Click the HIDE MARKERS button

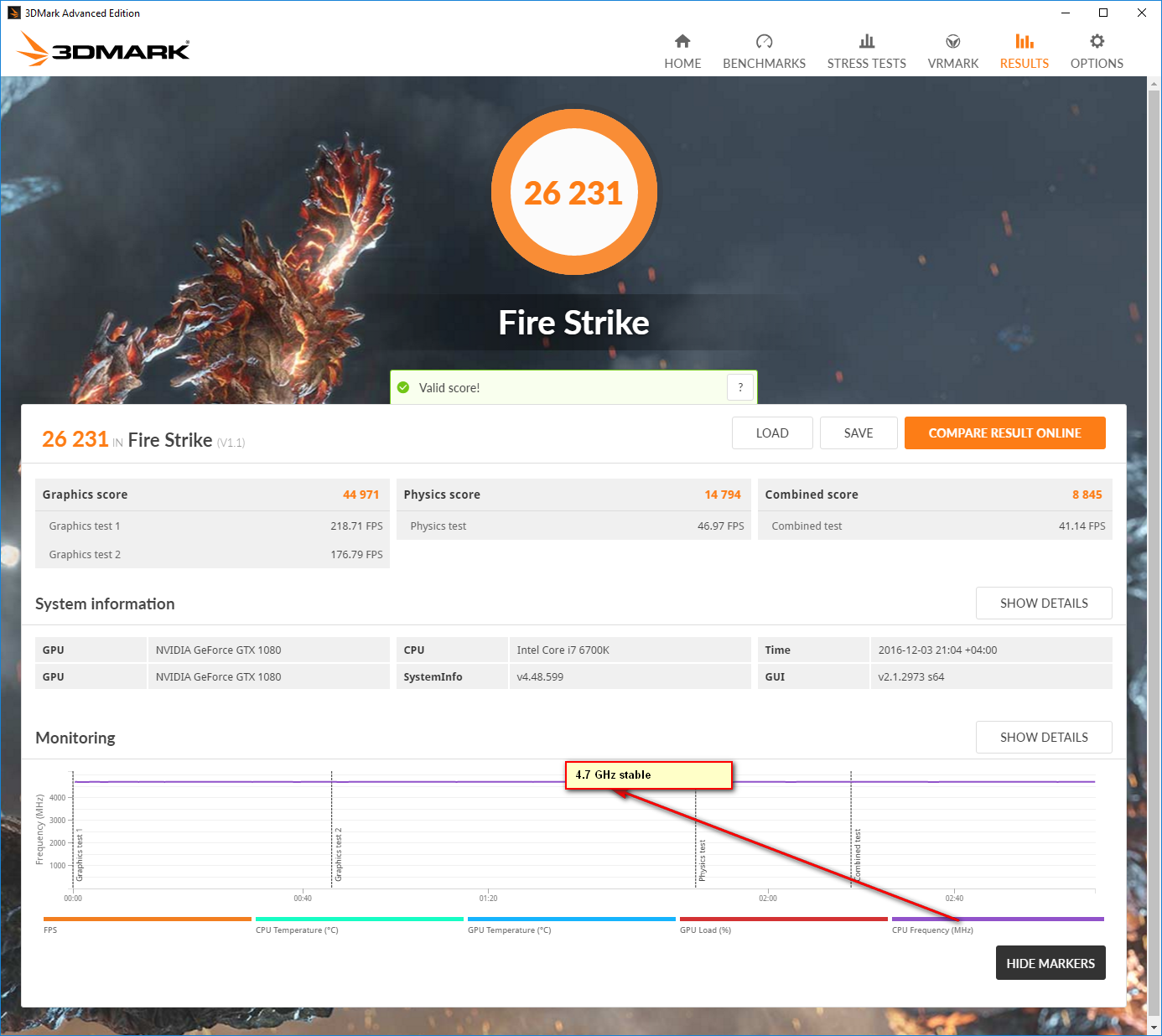click(1050, 963)
